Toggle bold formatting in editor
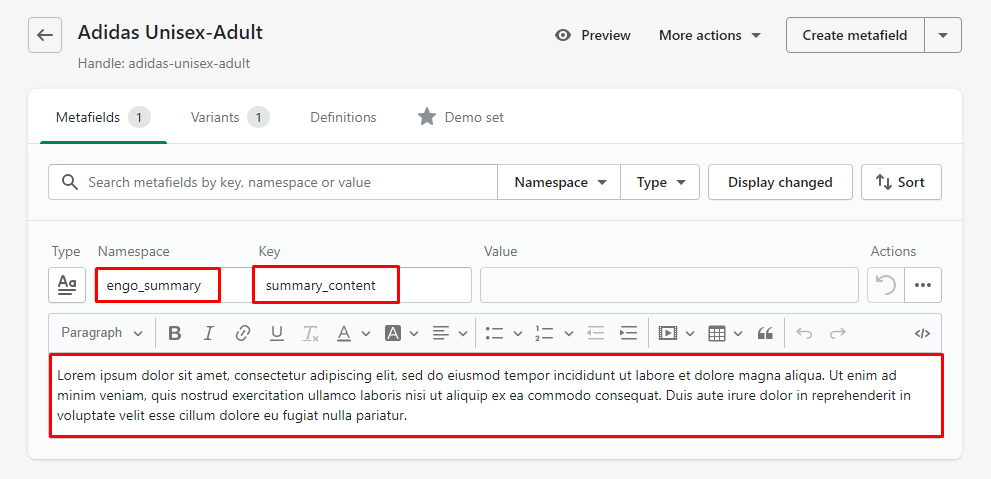 point(175,333)
